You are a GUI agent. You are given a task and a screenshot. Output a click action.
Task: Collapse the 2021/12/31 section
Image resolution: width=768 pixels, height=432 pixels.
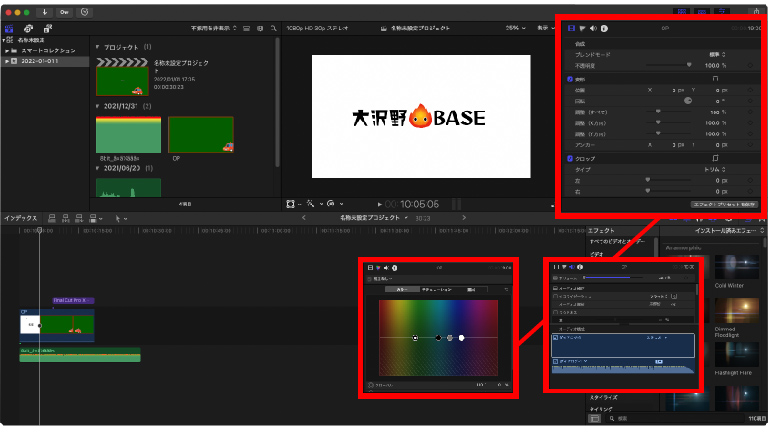(97, 106)
